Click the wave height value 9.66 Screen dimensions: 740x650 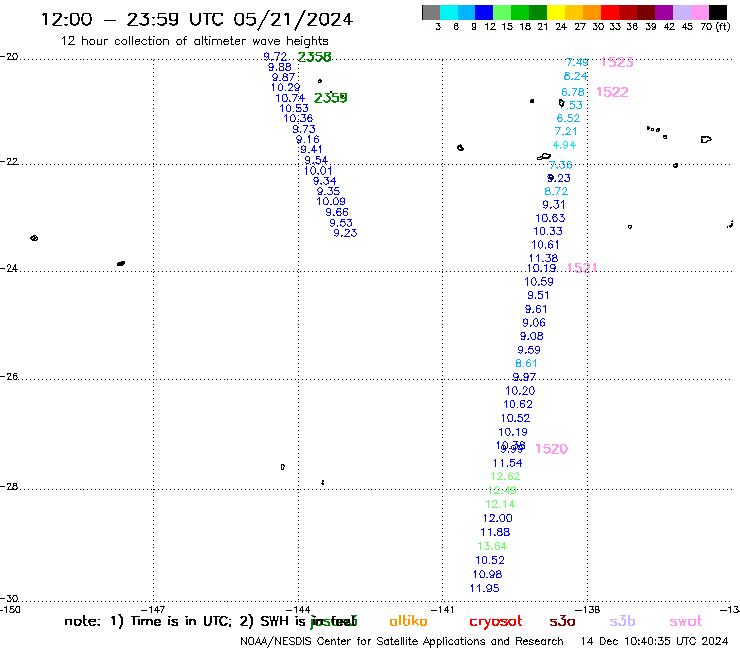click(x=337, y=212)
